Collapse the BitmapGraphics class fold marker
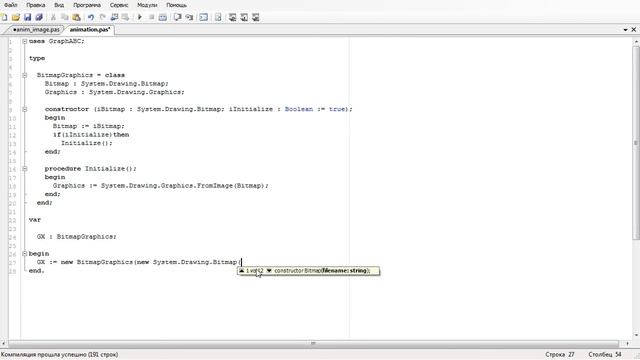 25,75
